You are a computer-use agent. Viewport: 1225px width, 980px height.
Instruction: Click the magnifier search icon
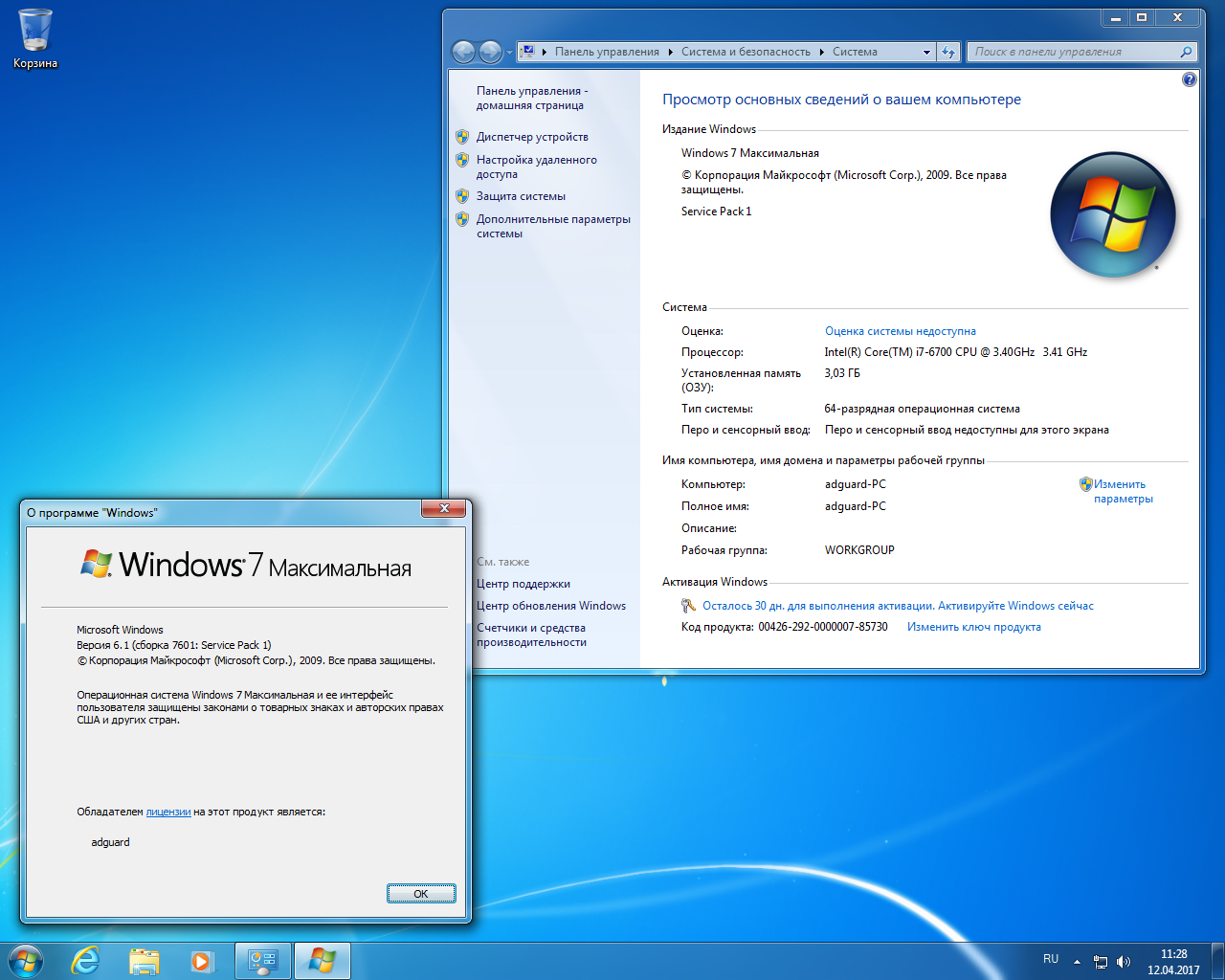tap(1187, 52)
